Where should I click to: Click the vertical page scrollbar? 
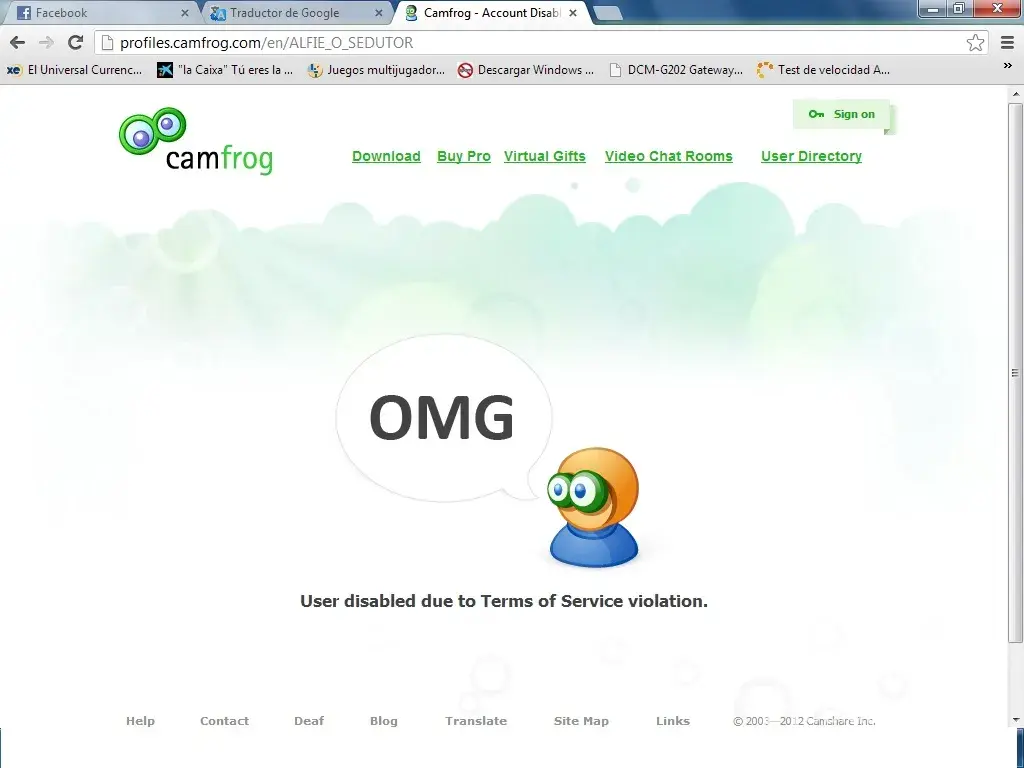click(1015, 370)
